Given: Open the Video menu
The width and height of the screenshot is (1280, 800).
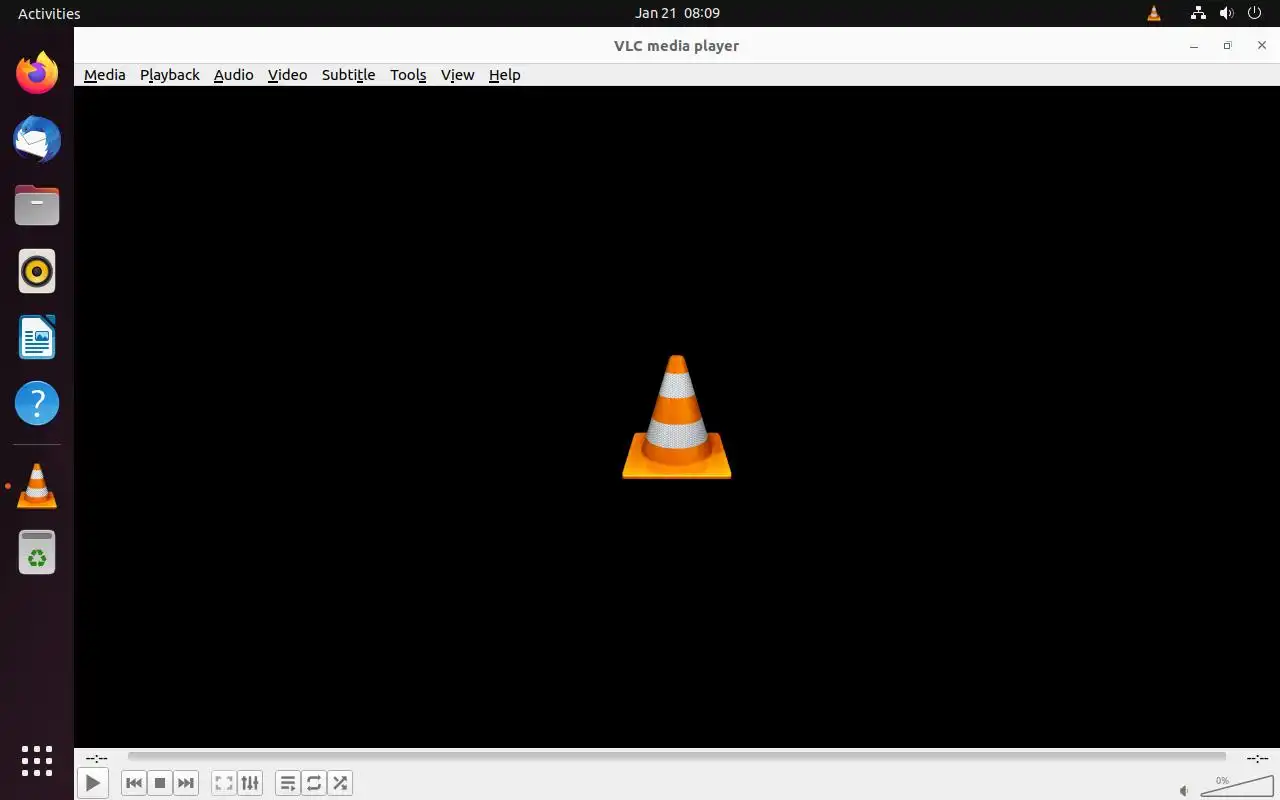Looking at the screenshot, I should [288, 75].
